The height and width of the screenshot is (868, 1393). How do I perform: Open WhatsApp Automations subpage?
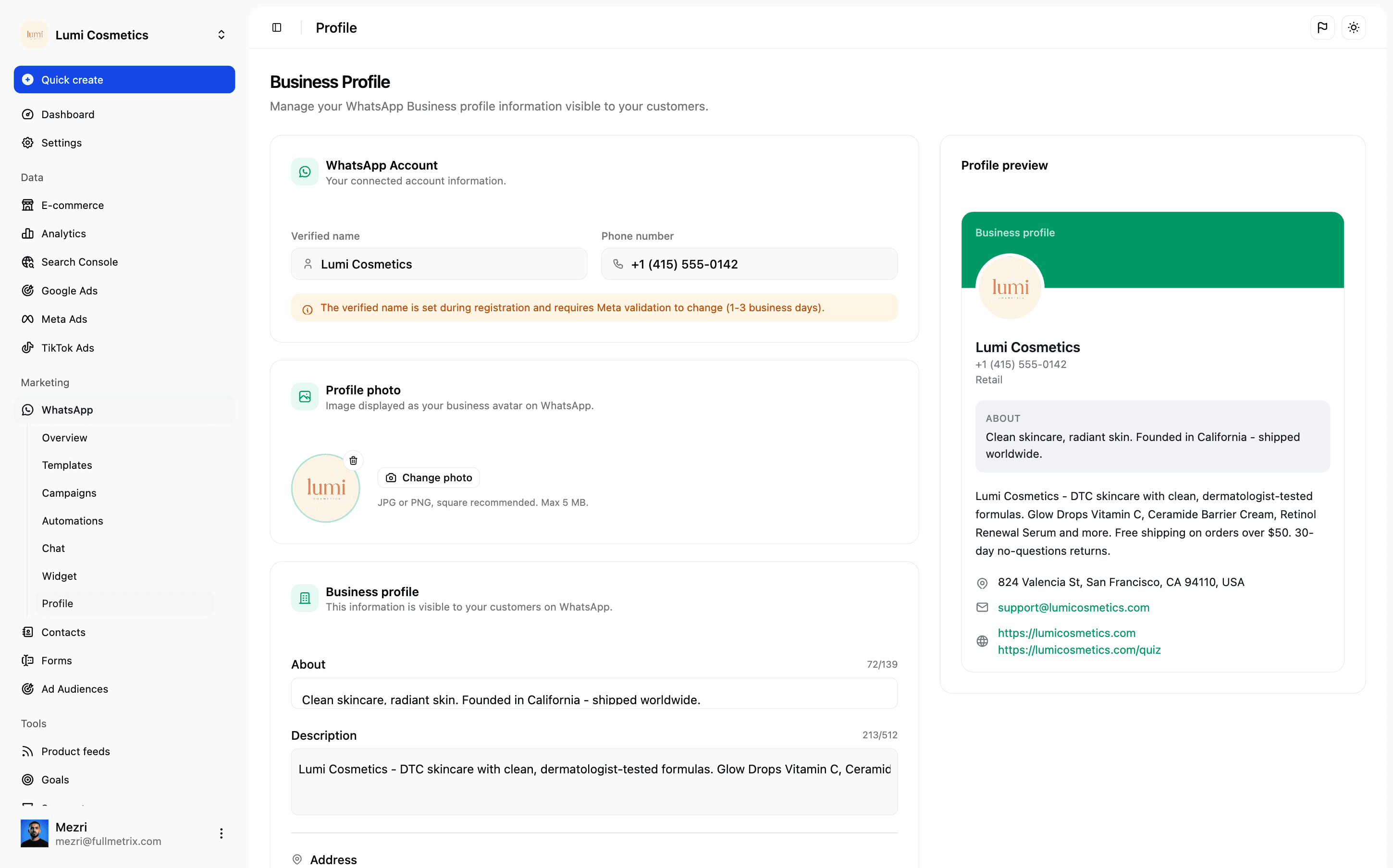(x=124, y=521)
